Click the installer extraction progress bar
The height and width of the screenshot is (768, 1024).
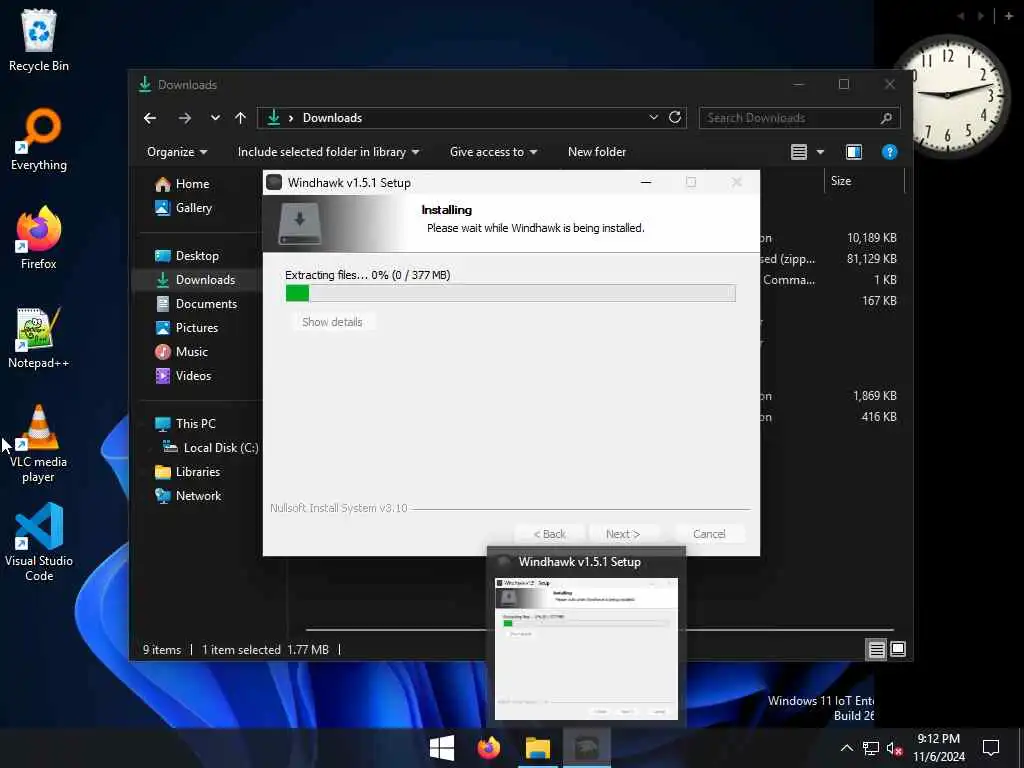(510, 293)
